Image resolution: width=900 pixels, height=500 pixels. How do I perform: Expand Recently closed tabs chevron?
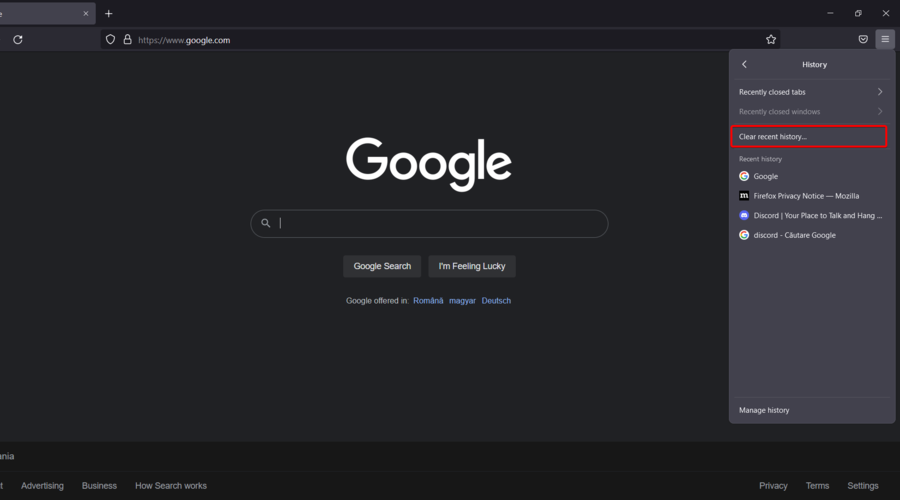tap(880, 92)
